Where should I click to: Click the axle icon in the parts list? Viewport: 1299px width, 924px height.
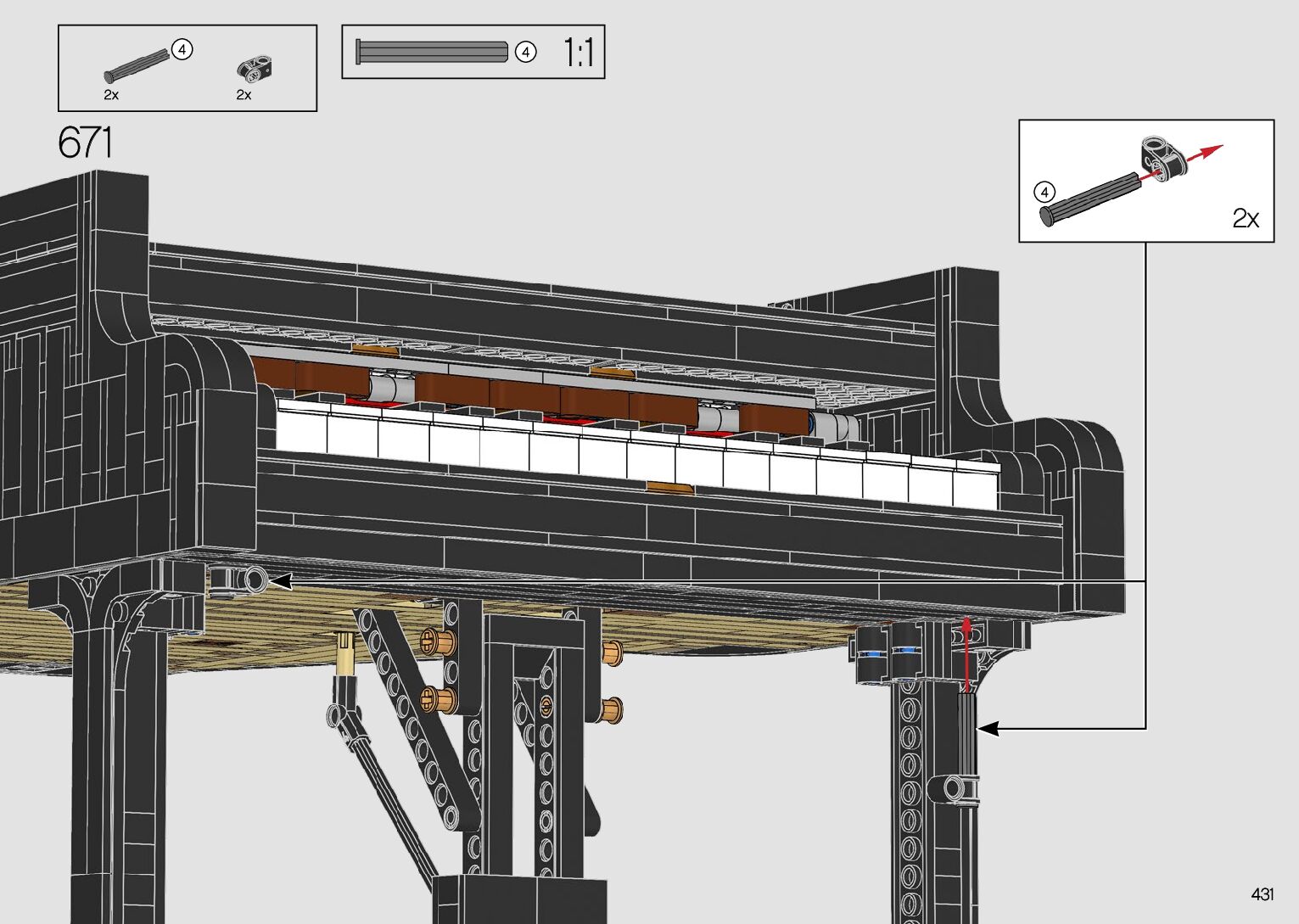click(137, 66)
